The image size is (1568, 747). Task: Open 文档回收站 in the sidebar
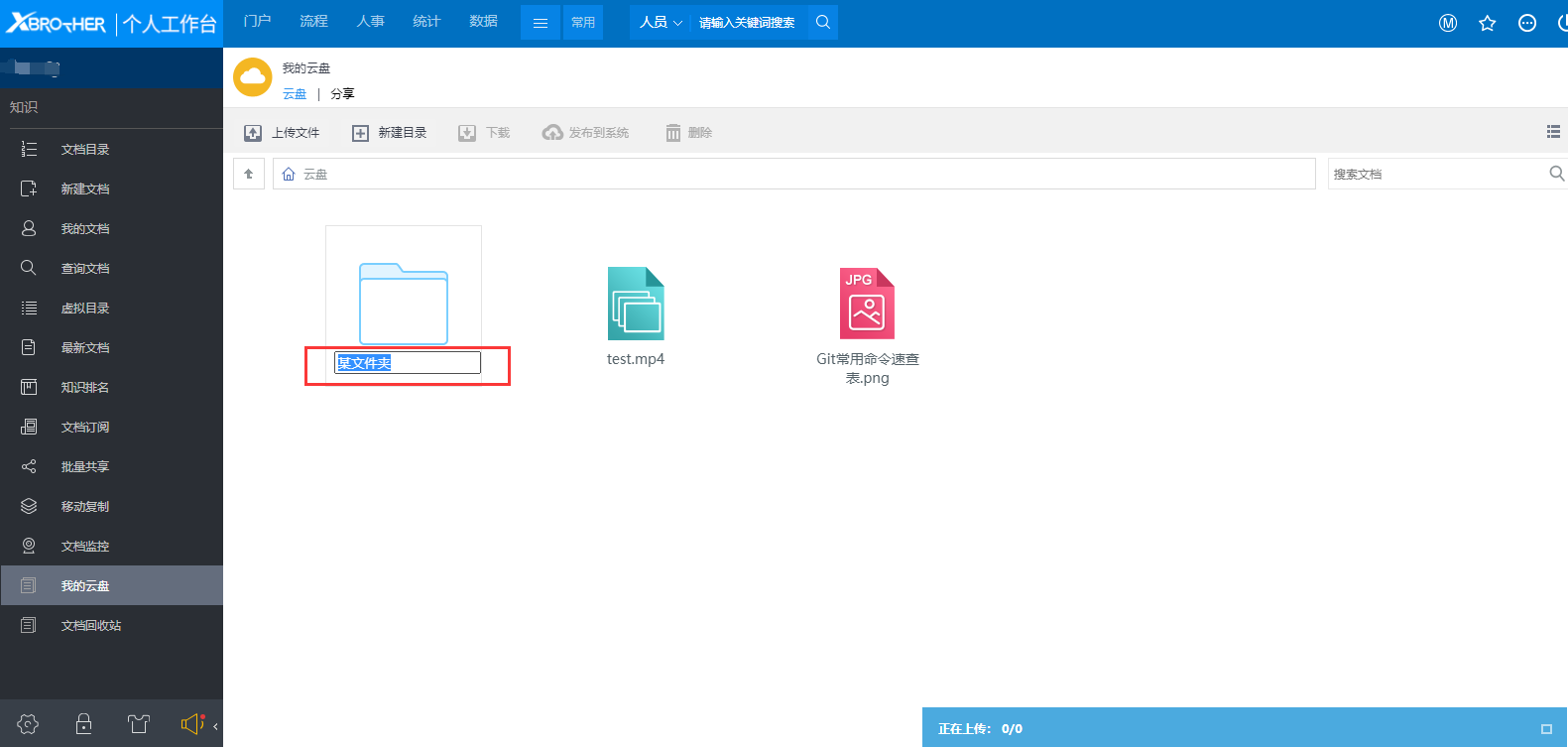[91, 626]
